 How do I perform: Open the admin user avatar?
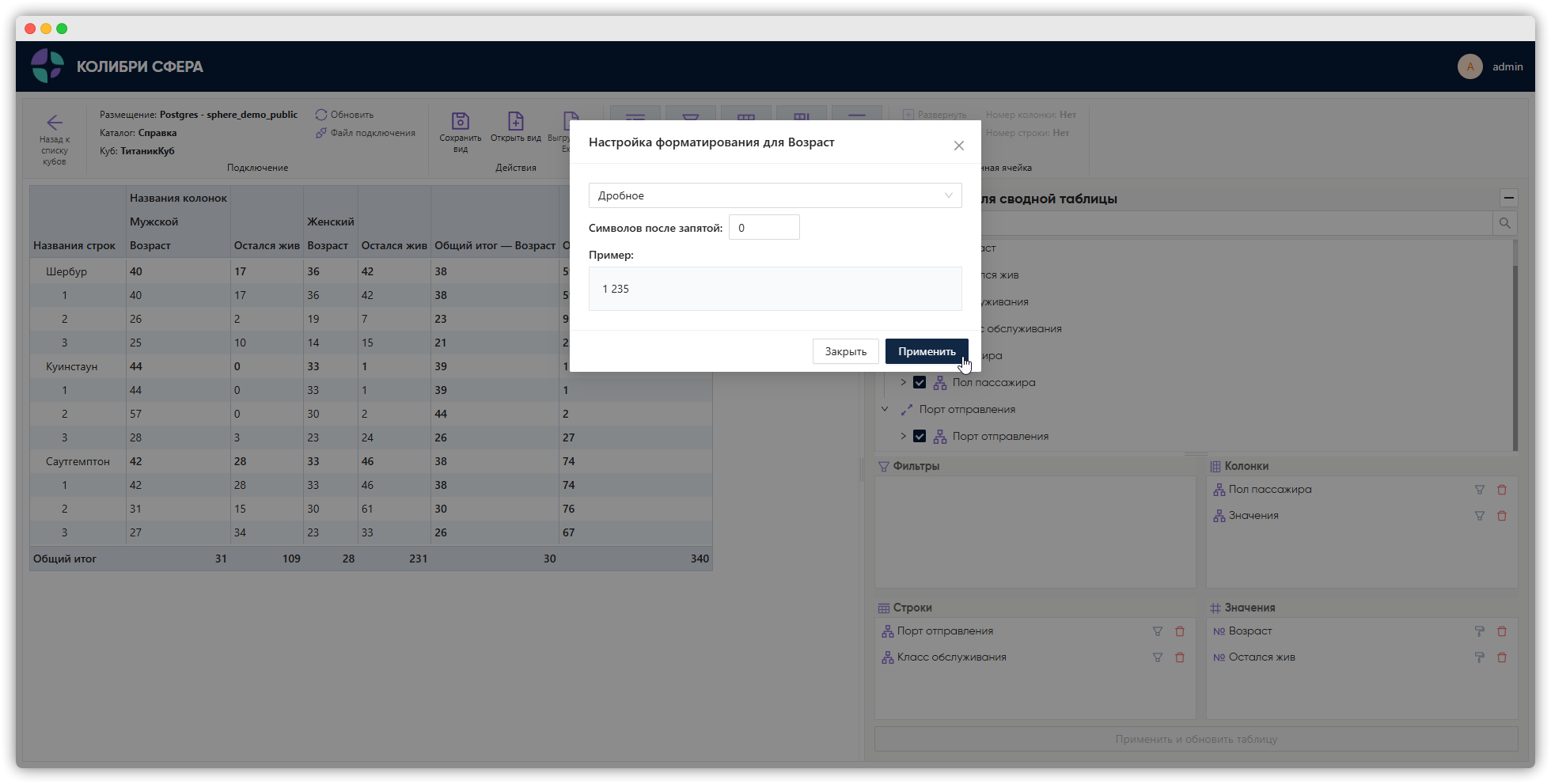1470,66
